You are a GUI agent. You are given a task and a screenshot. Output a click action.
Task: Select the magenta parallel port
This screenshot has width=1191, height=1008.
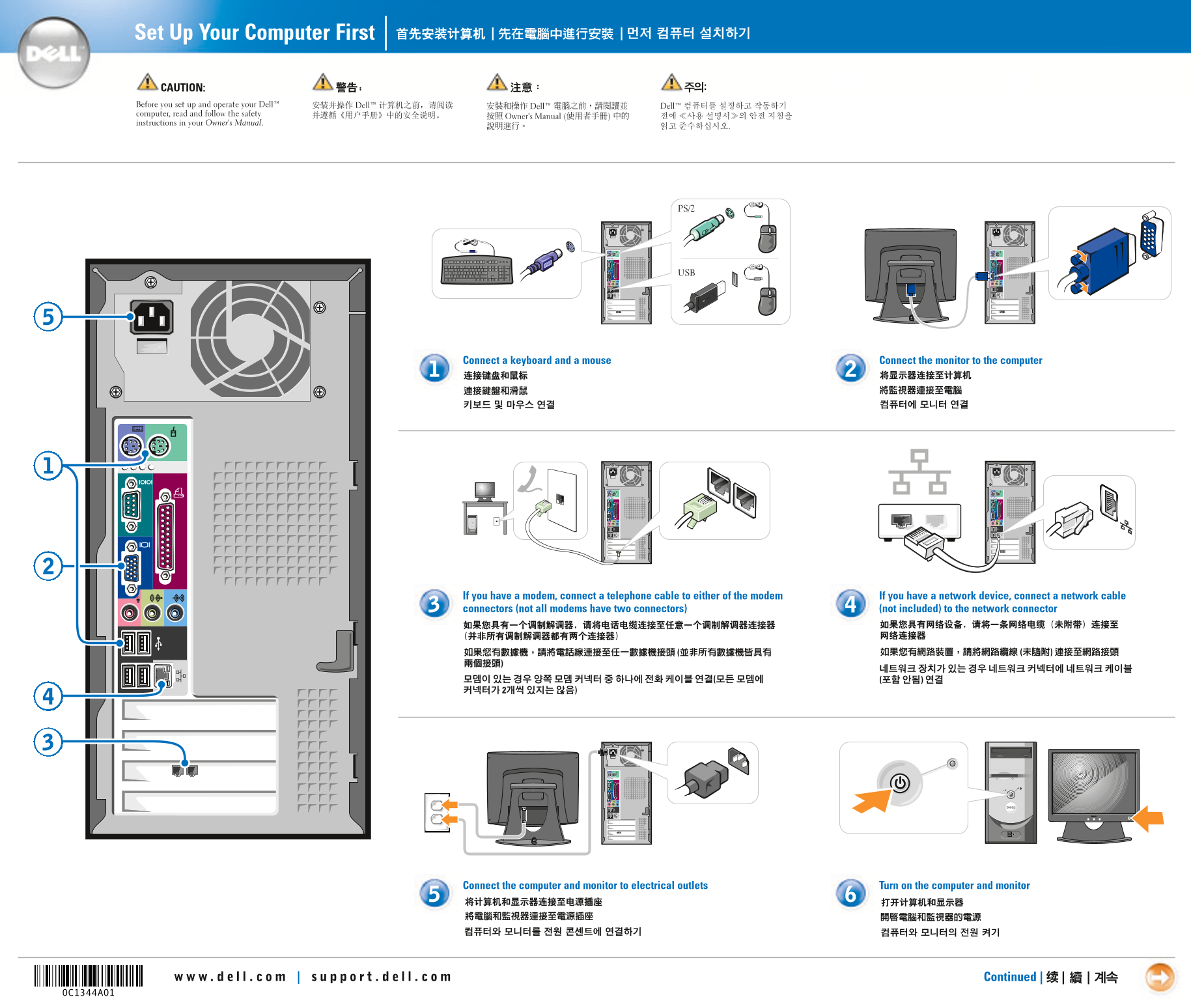pyautogui.click(x=166, y=536)
